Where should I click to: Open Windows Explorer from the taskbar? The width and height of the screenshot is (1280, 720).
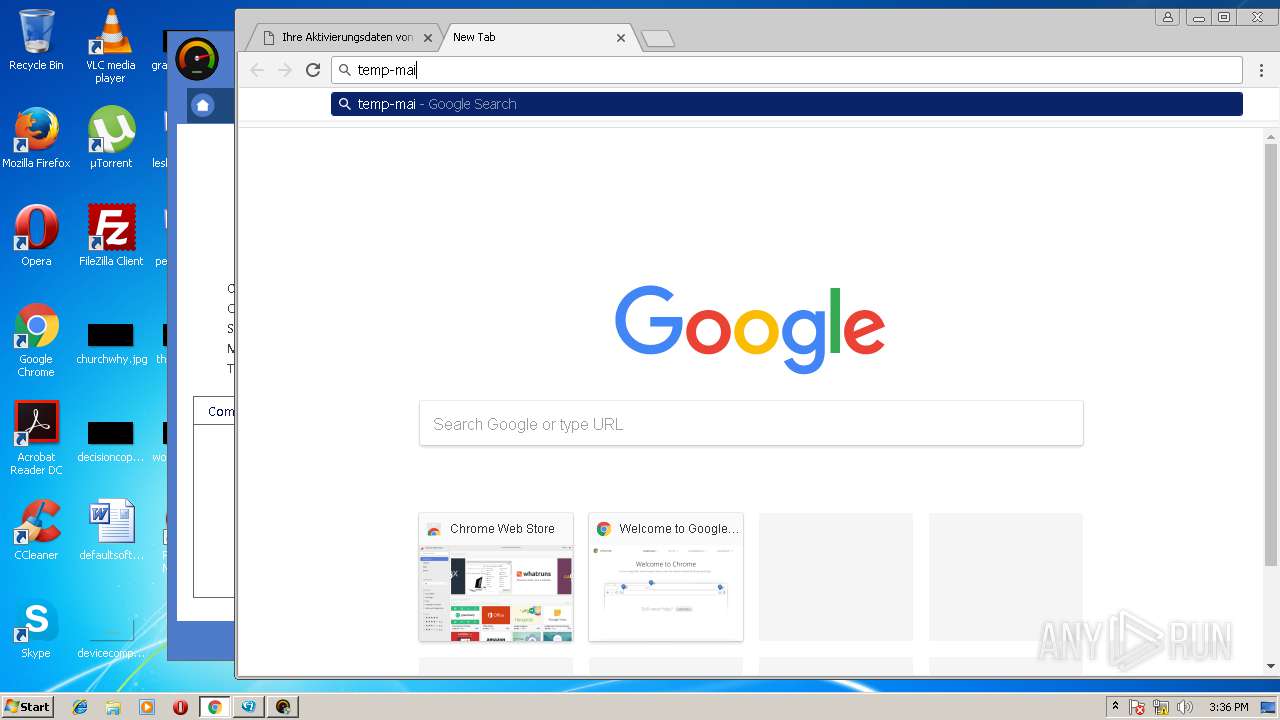click(x=113, y=707)
